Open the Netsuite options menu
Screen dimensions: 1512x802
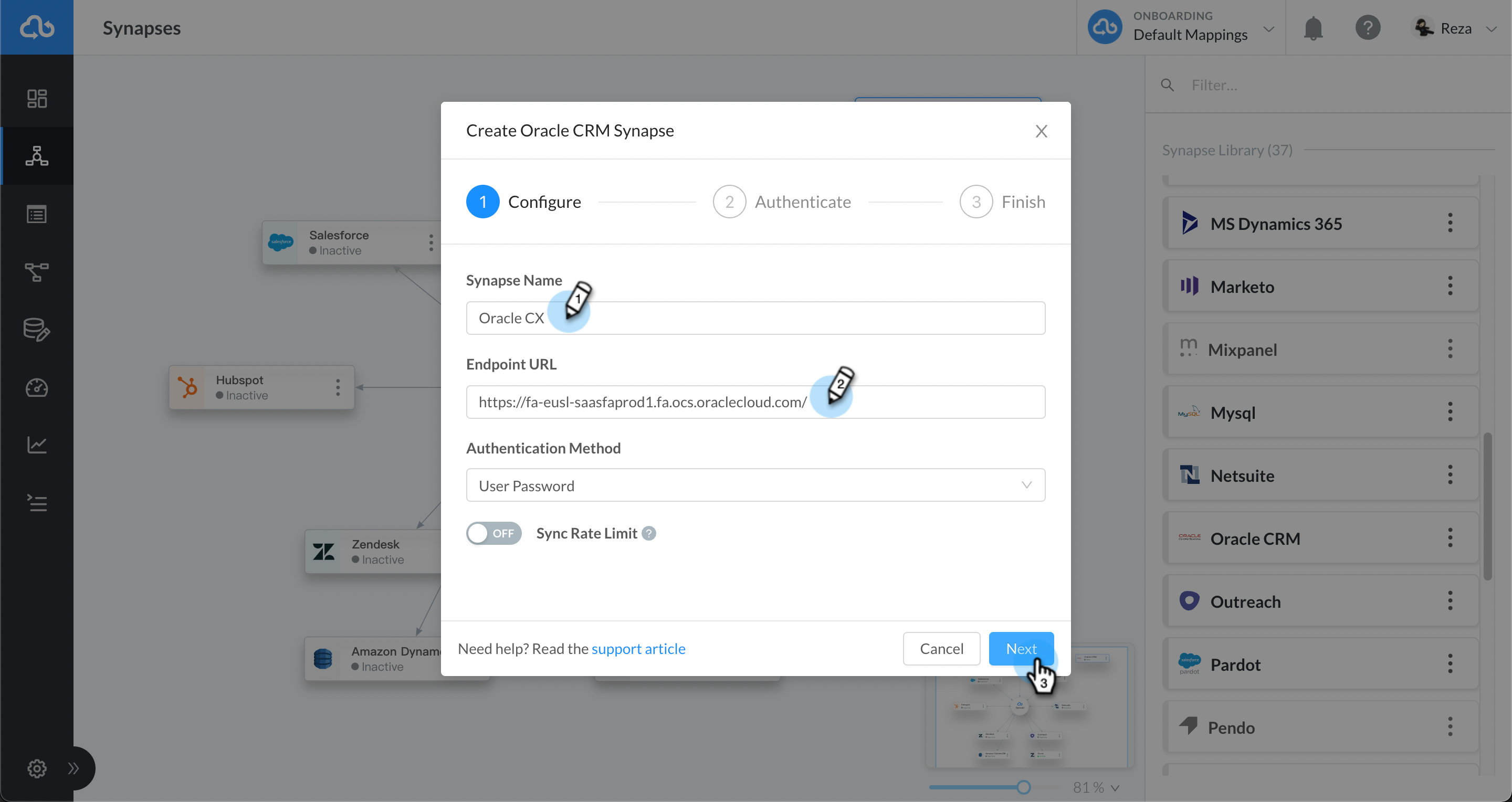[1450, 474]
